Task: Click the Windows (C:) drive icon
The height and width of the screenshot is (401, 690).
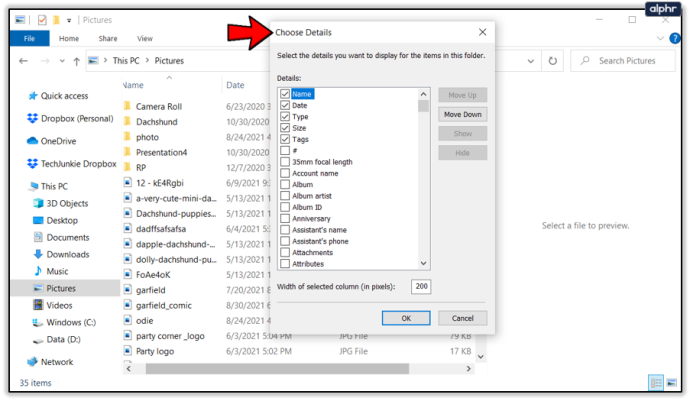Action: click(38, 323)
